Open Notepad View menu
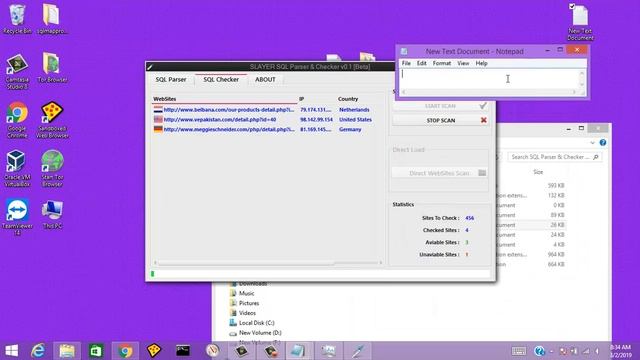The height and width of the screenshot is (360, 640). (463, 63)
